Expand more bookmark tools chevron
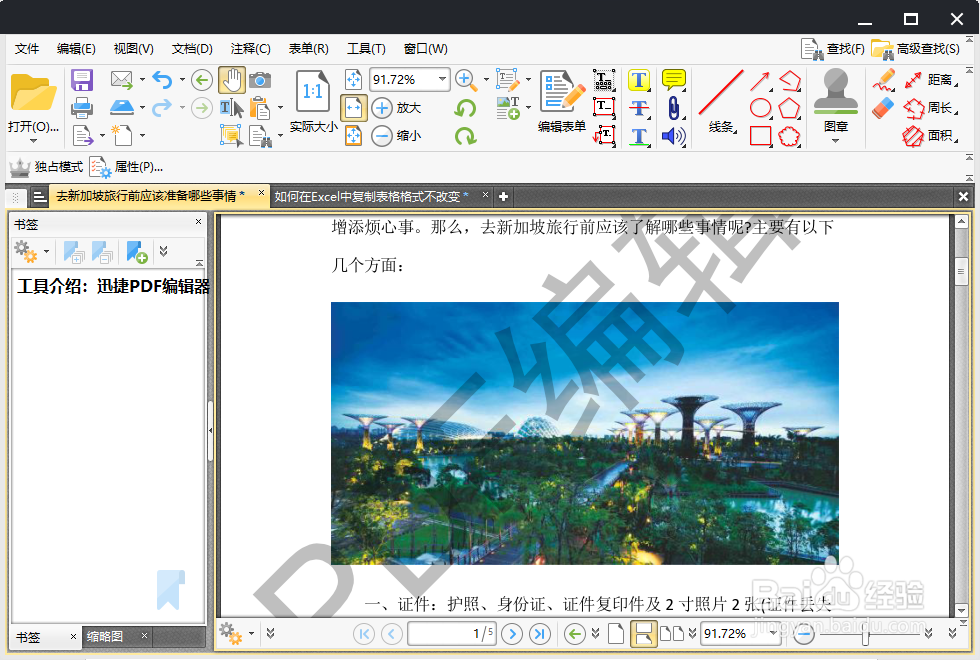This screenshot has height=660, width=980. pyautogui.click(x=163, y=251)
